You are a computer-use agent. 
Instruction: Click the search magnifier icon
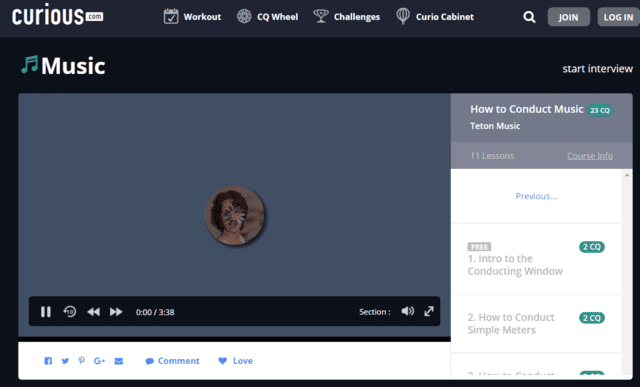point(529,17)
